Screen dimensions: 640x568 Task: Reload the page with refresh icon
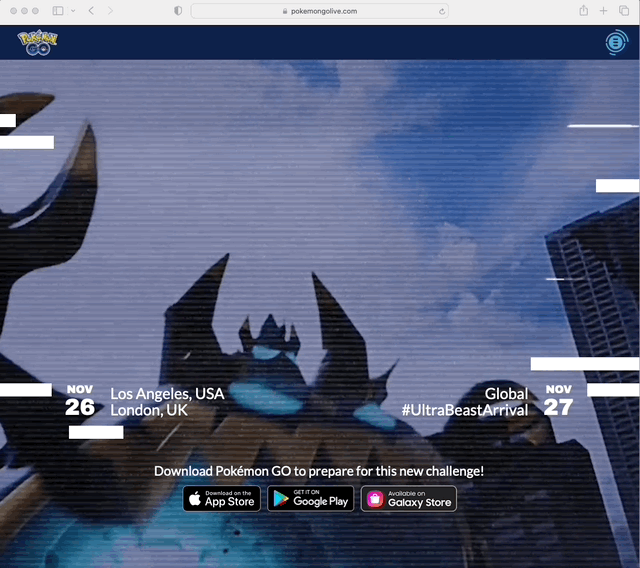pyautogui.click(x=442, y=11)
